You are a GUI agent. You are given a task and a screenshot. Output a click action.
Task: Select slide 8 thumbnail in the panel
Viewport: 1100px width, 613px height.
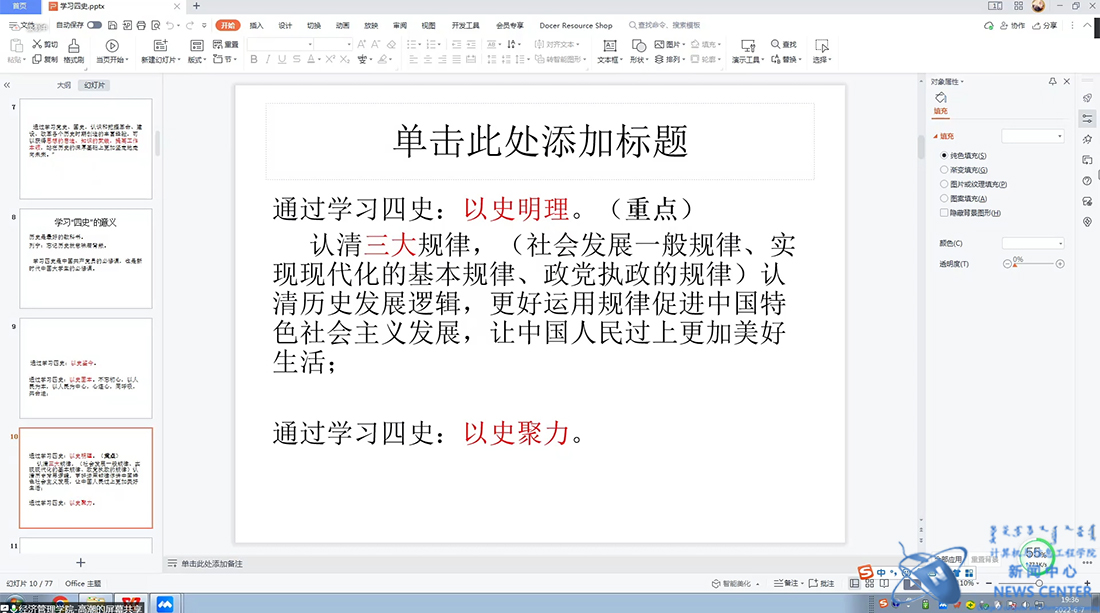click(85, 257)
